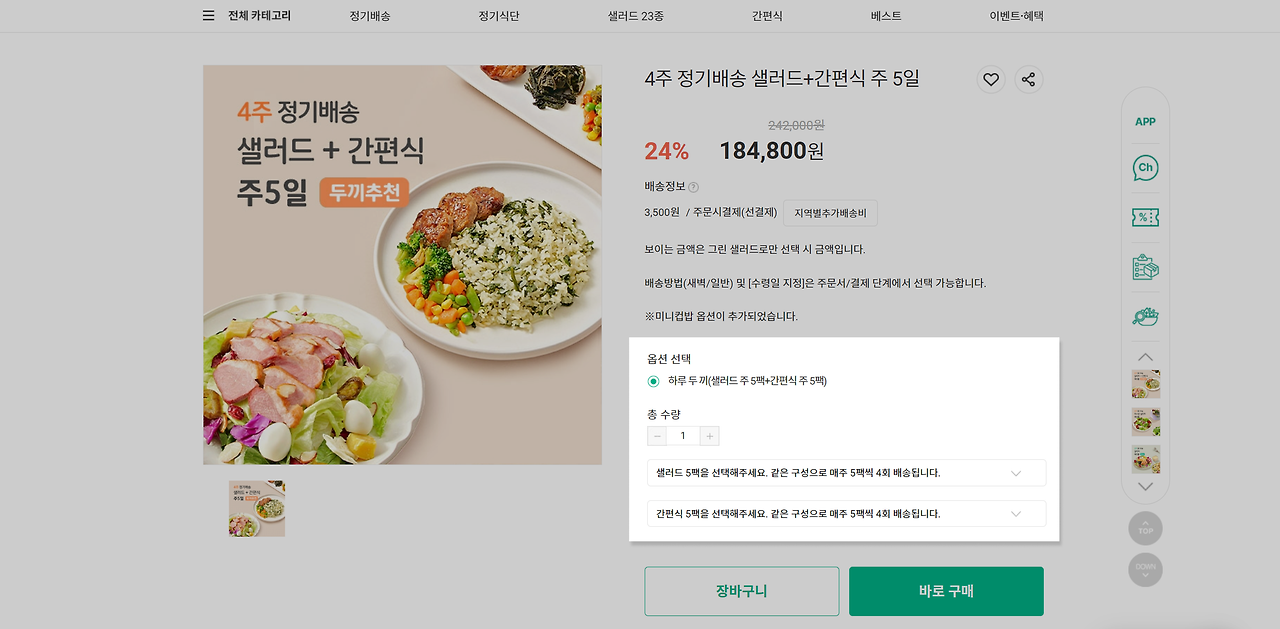Open the 샐러드 23종 menu item
Viewport: 1280px width, 629px height.
pos(635,16)
